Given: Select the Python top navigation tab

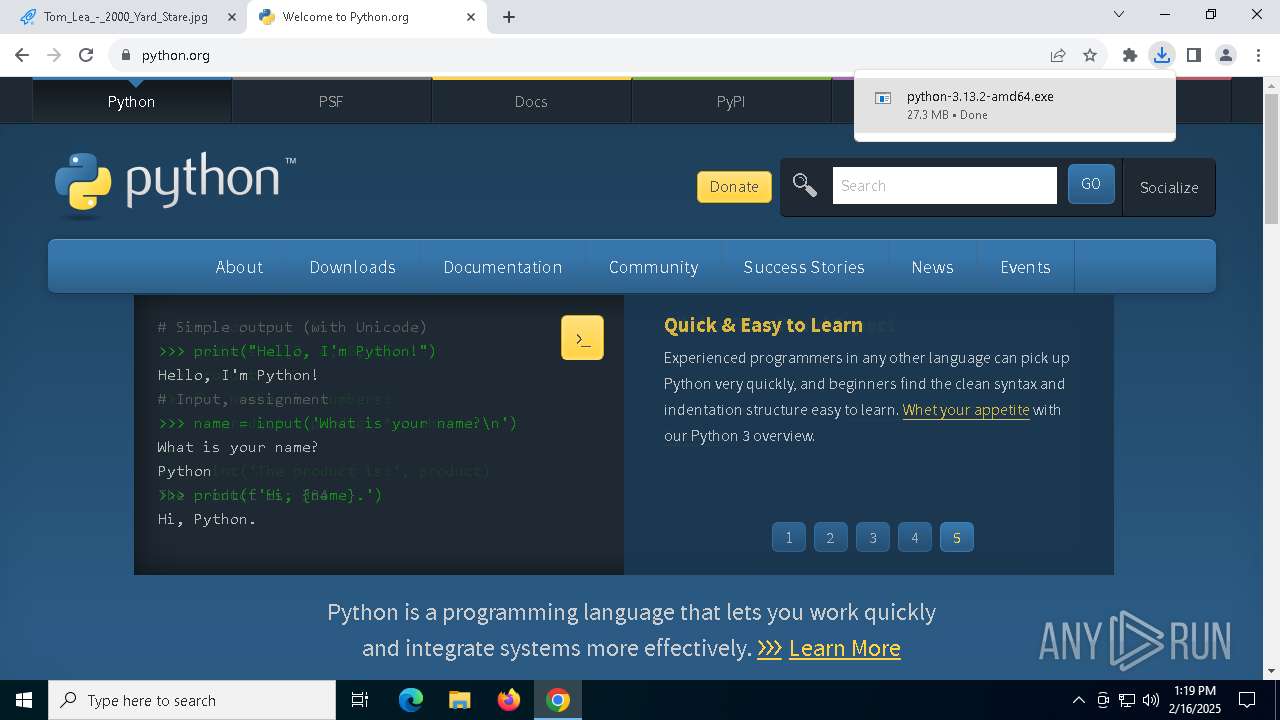Looking at the screenshot, I should (x=131, y=101).
